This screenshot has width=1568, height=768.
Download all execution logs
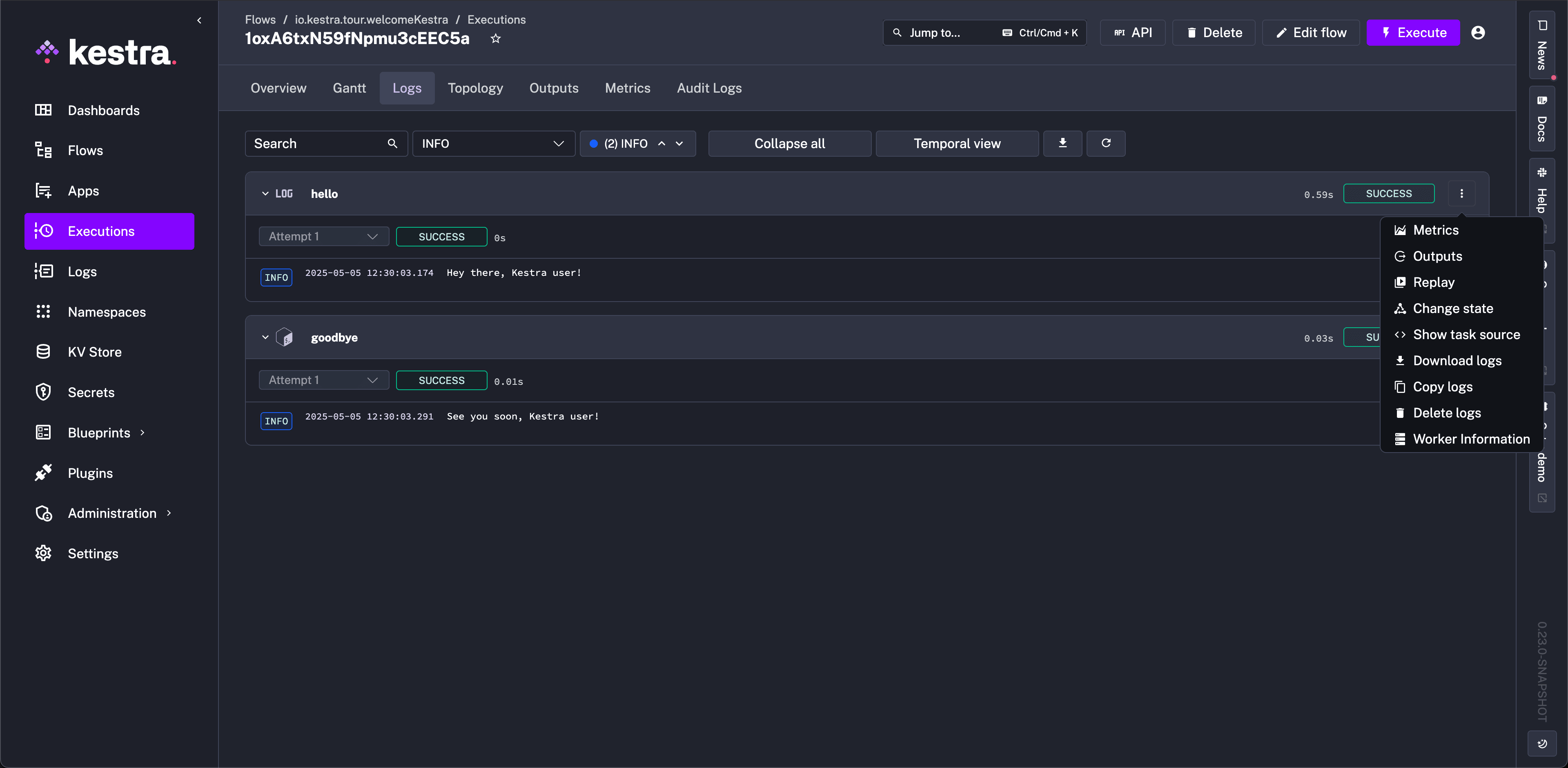(x=1063, y=144)
